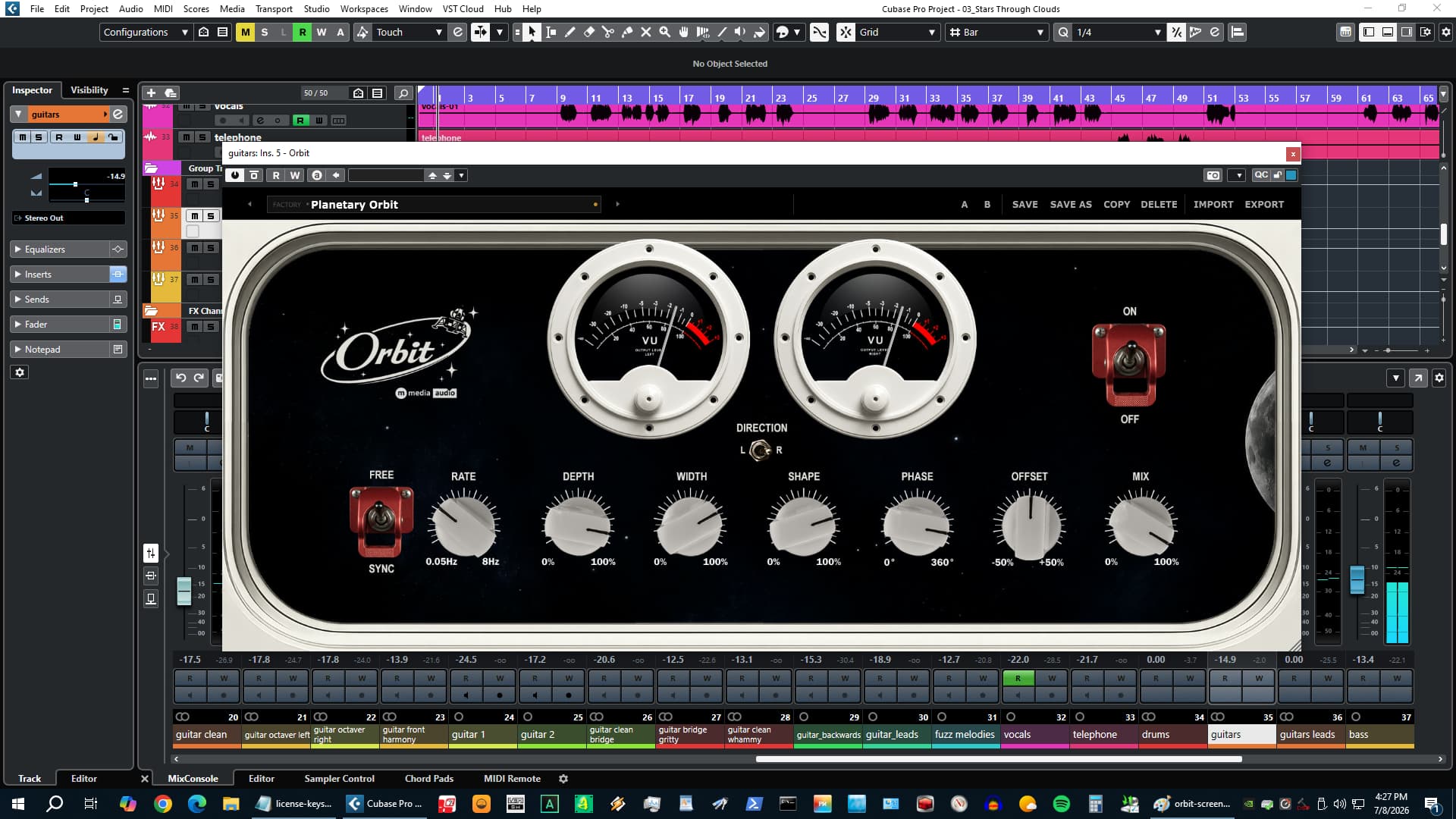The width and height of the screenshot is (1456, 819).
Task: Open the Studio menu
Action: tap(316, 9)
